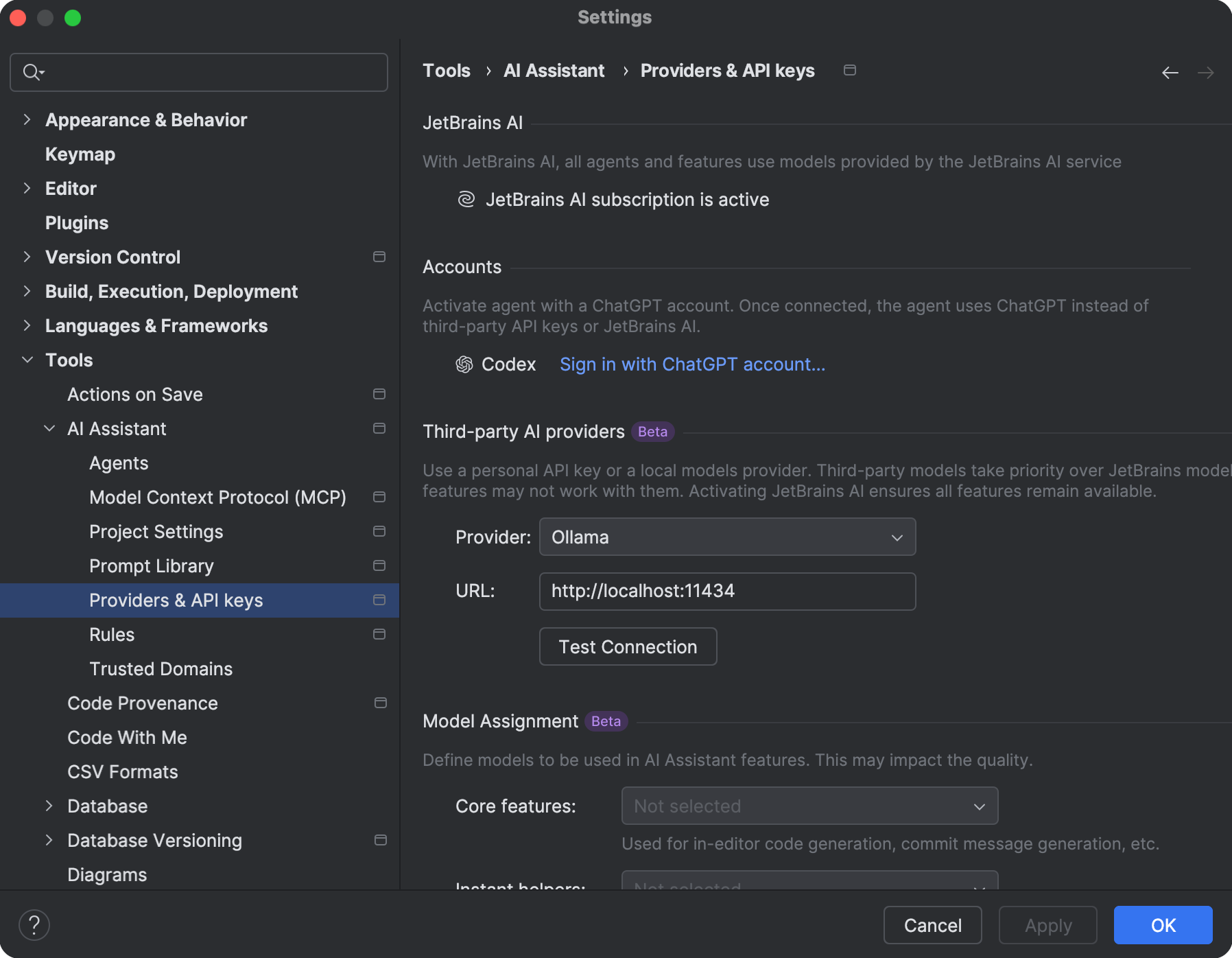This screenshot has height=958, width=1232.
Task: Collapse the AI Assistant subtree chevron
Action: point(49,428)
